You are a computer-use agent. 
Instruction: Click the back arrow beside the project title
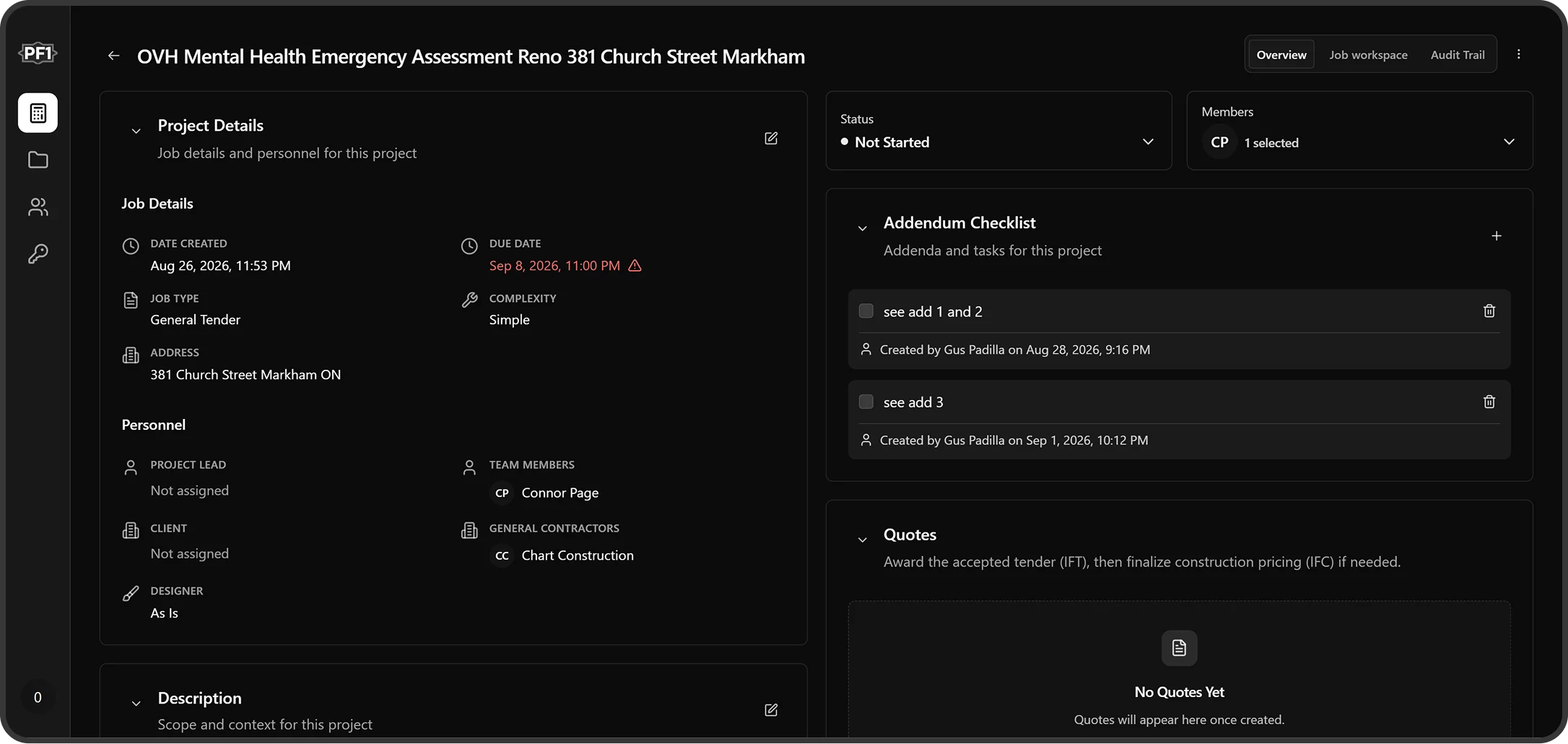[113, 56]
